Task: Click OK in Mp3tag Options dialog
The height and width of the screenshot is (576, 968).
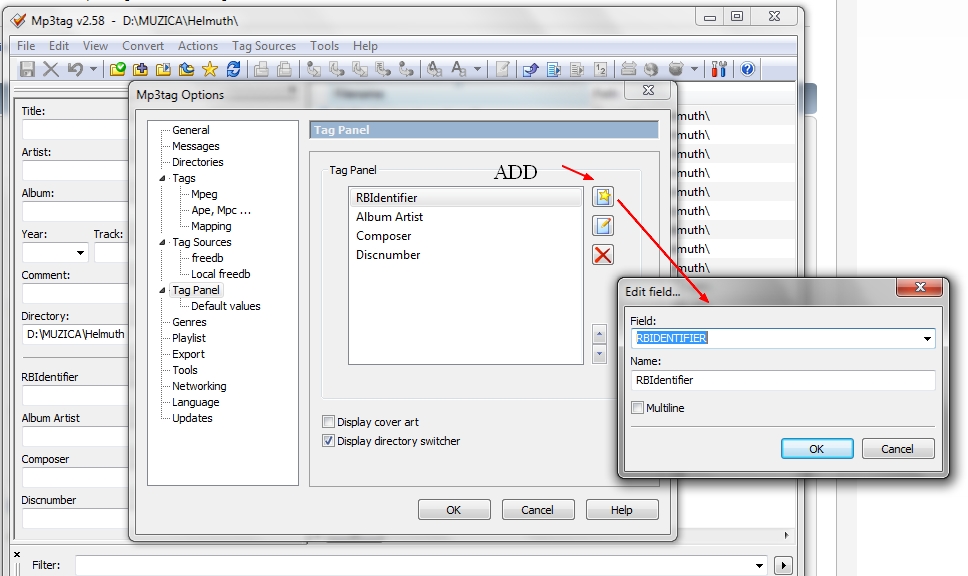Action: [454, 510]
